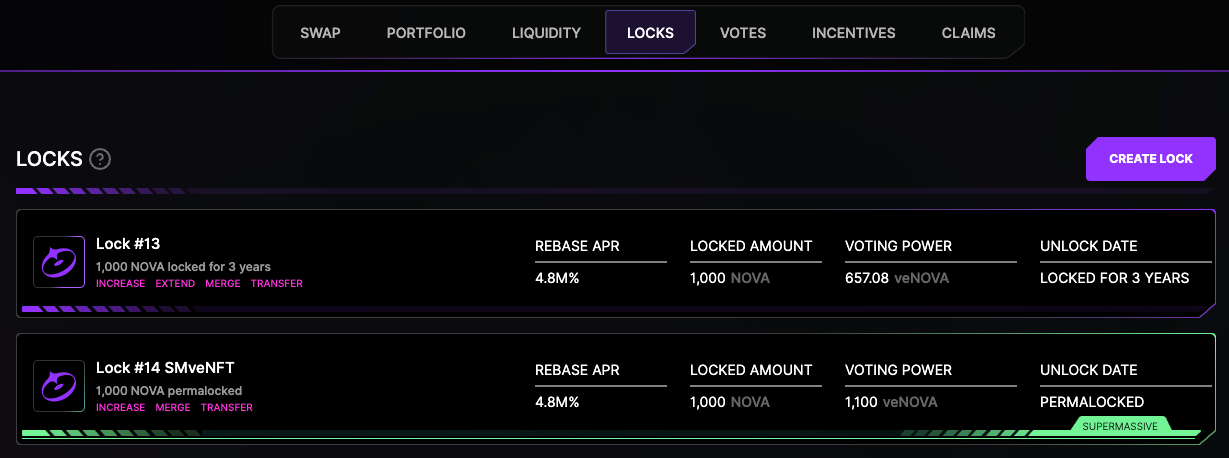The image size is (1229, 458).
Task: Click the Lock #13 title text
Action: [x=128, y=244]
